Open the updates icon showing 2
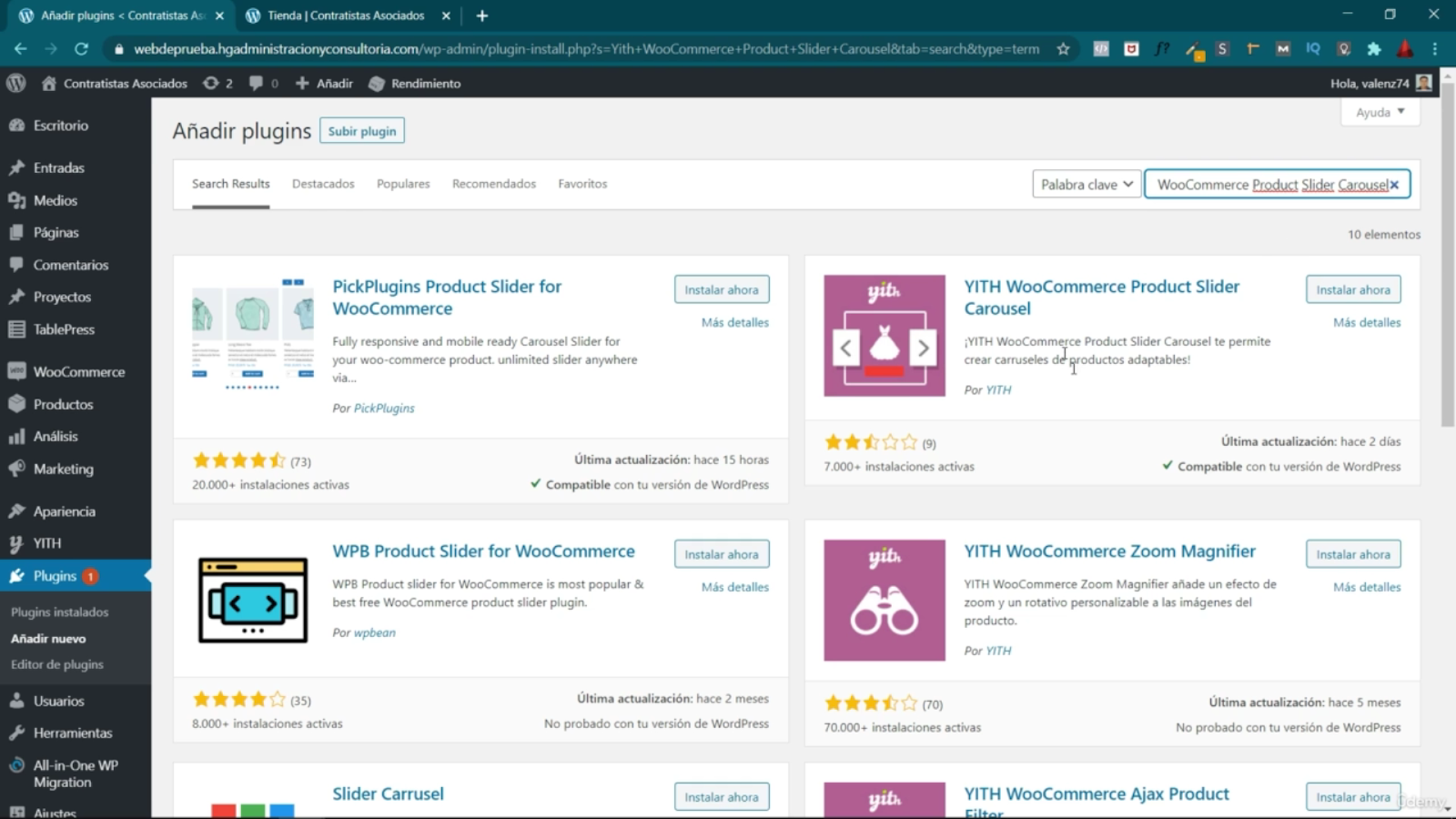 (217, 83)
